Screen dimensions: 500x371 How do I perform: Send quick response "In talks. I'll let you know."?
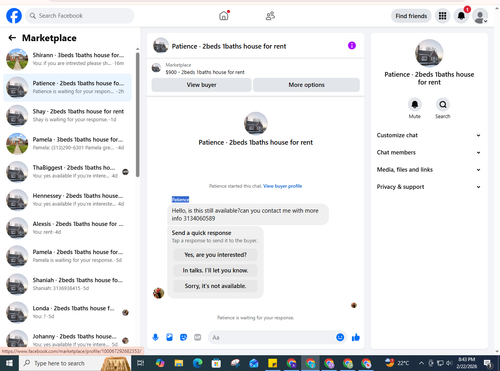[215, 270]
